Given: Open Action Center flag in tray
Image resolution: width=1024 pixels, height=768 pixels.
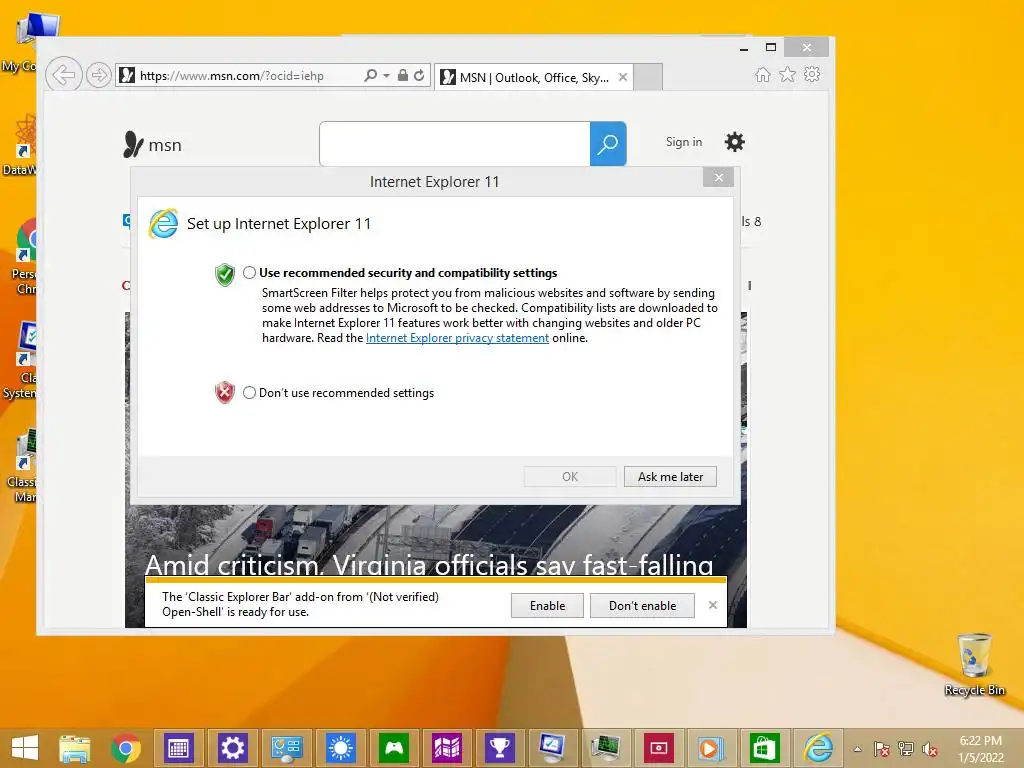Looking at the screenshot, I should pos(881,749).
